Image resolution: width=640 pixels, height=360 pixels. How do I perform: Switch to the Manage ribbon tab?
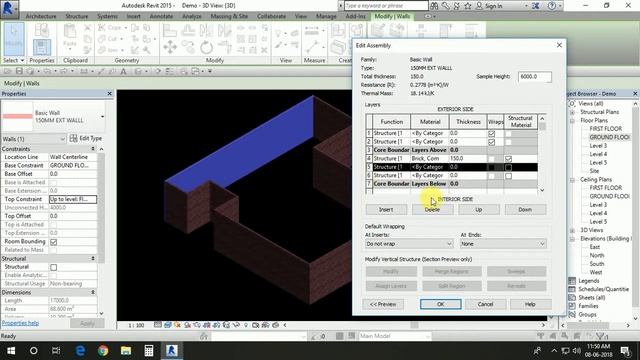click(x=326, y=16)
